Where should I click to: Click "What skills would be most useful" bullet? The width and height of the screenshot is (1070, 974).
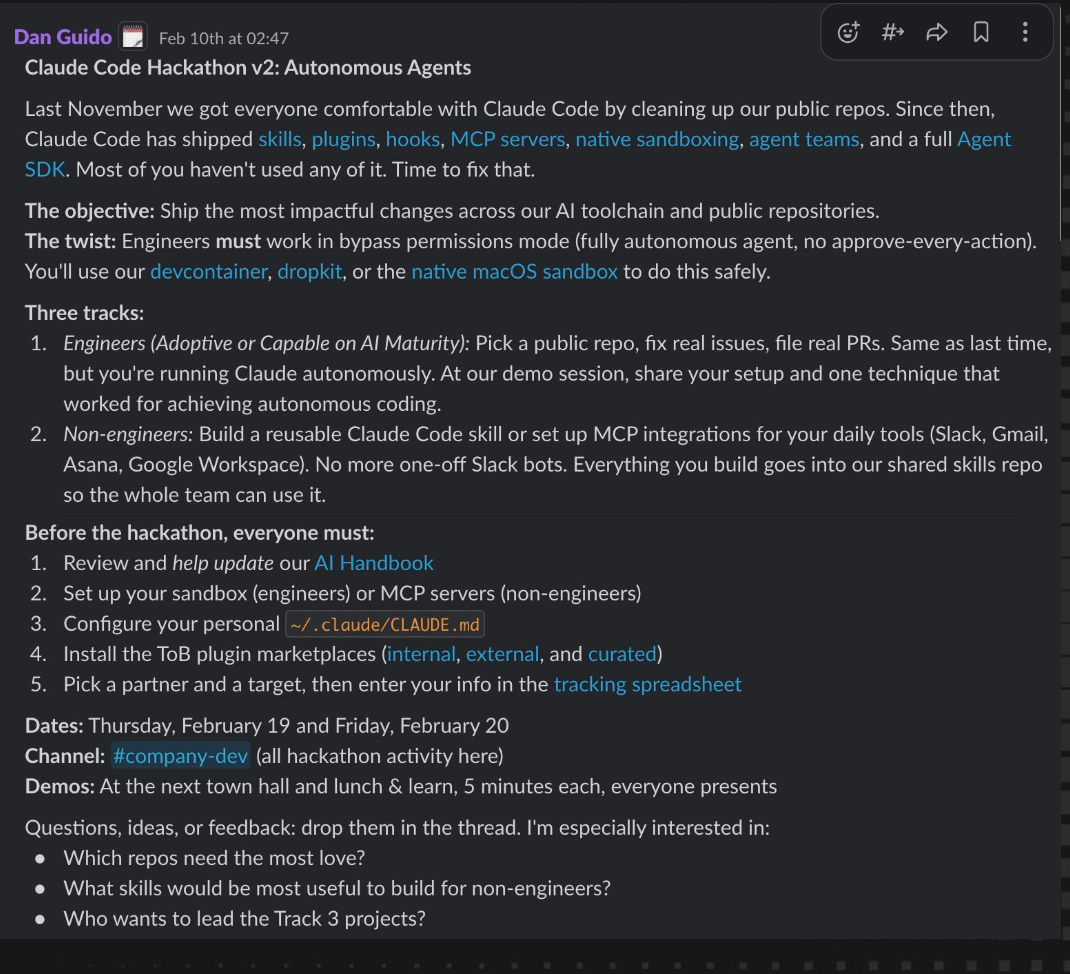click(337, 888)
